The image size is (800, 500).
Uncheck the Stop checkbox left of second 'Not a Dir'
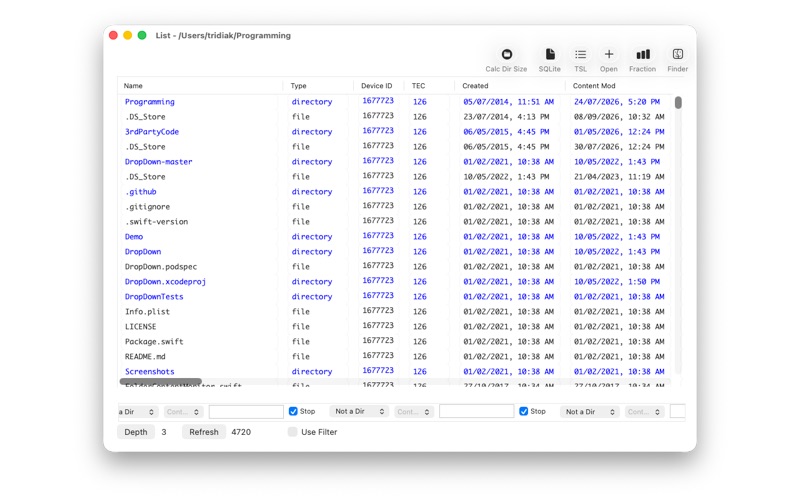[523, 411]
